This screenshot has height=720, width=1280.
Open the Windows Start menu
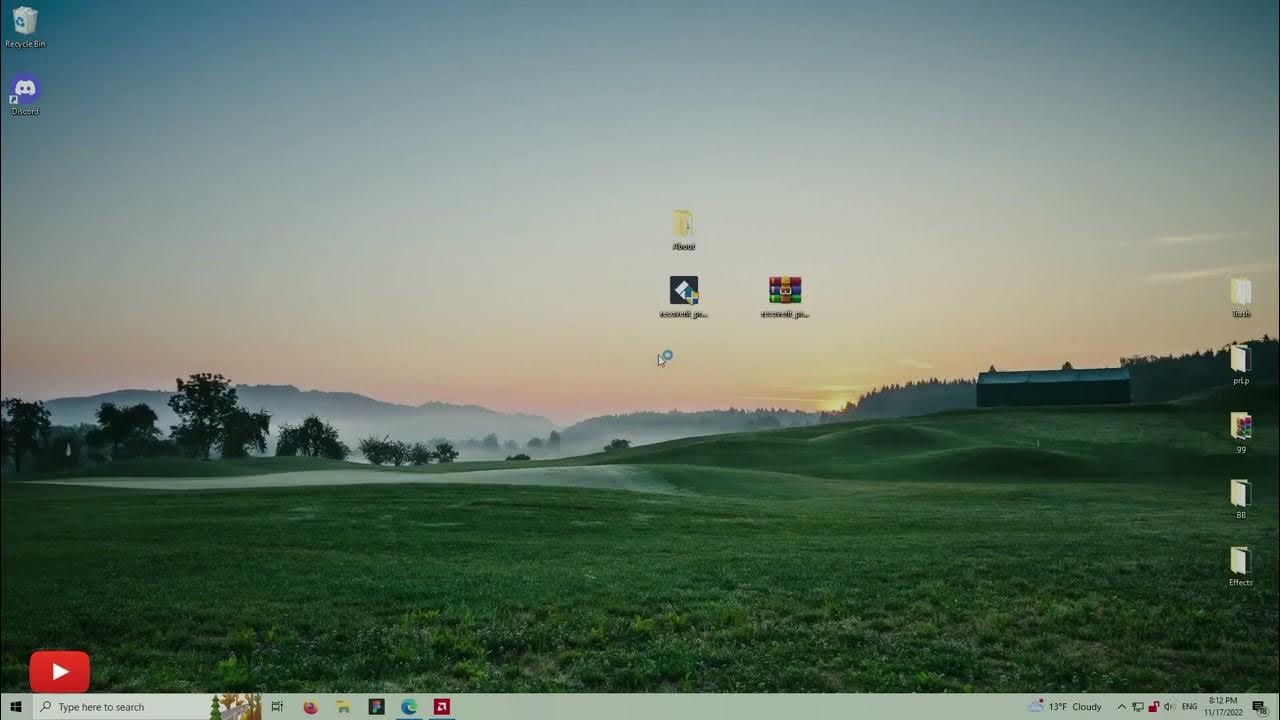point(16,707)
